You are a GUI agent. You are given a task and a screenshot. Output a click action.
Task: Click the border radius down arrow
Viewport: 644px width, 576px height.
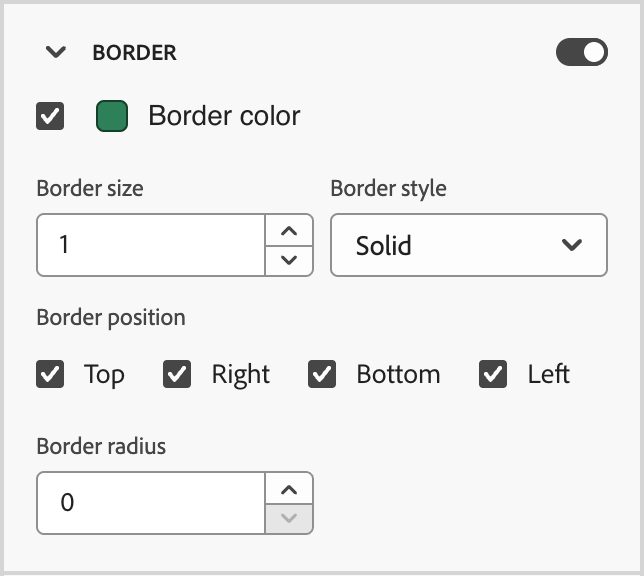(x=289, y=518)
